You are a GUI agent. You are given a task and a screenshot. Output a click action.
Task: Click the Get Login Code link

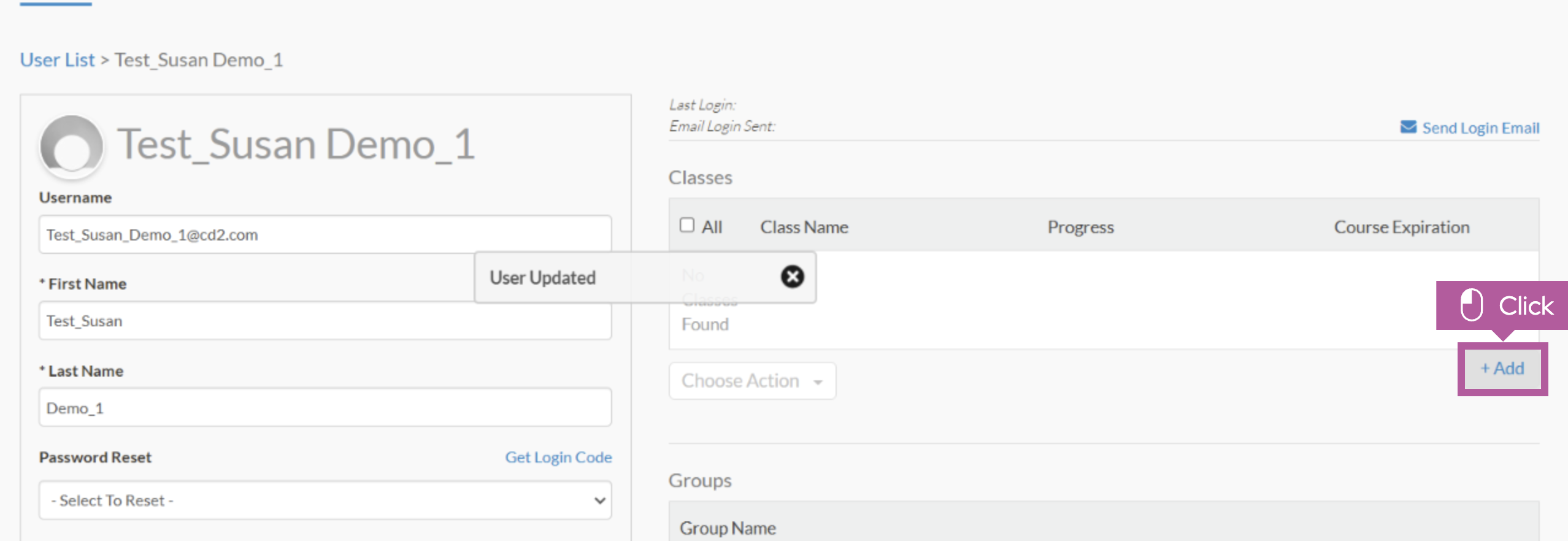coord(558,458)
